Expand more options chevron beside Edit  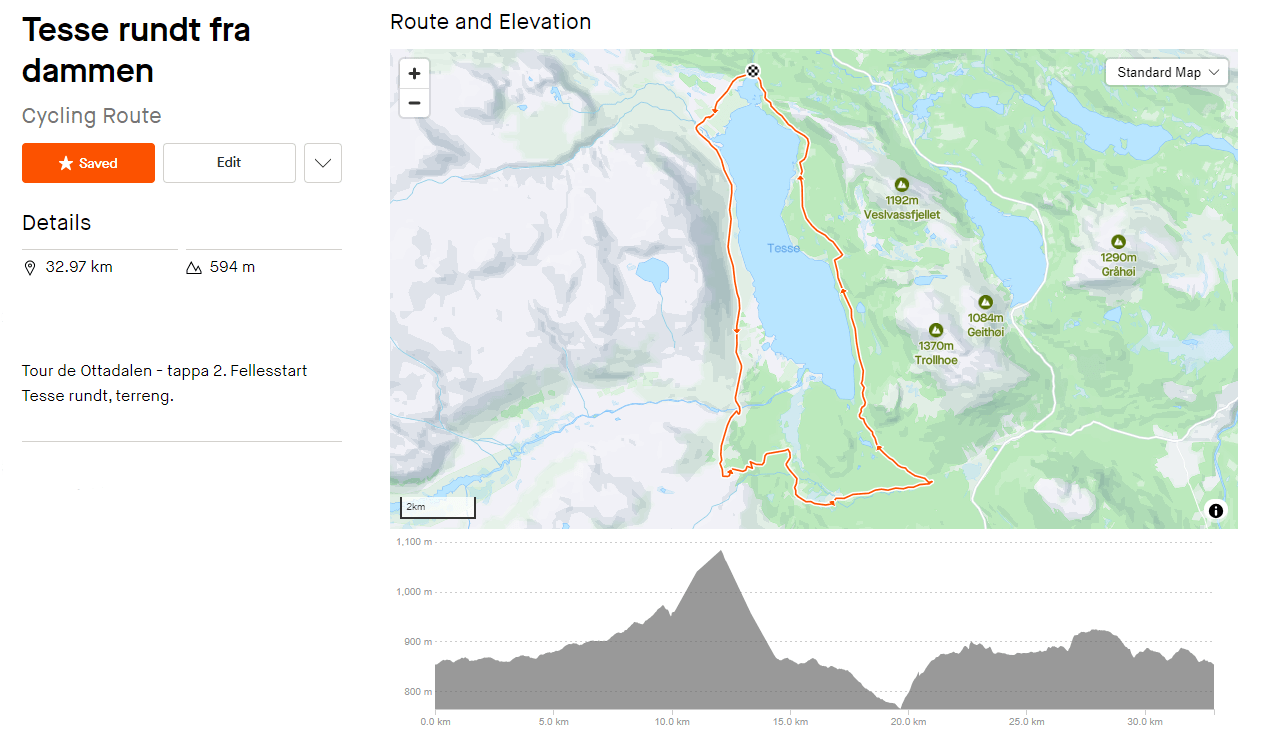point(322,163)
